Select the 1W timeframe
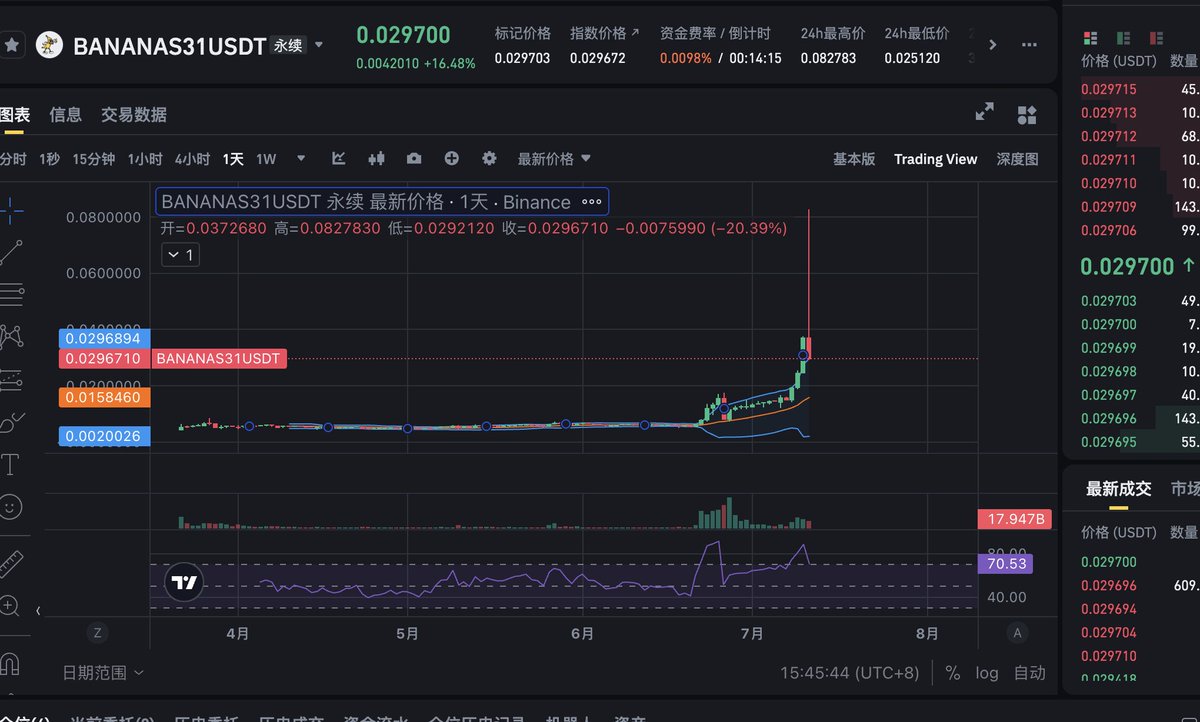 click(x=266, y=159)
